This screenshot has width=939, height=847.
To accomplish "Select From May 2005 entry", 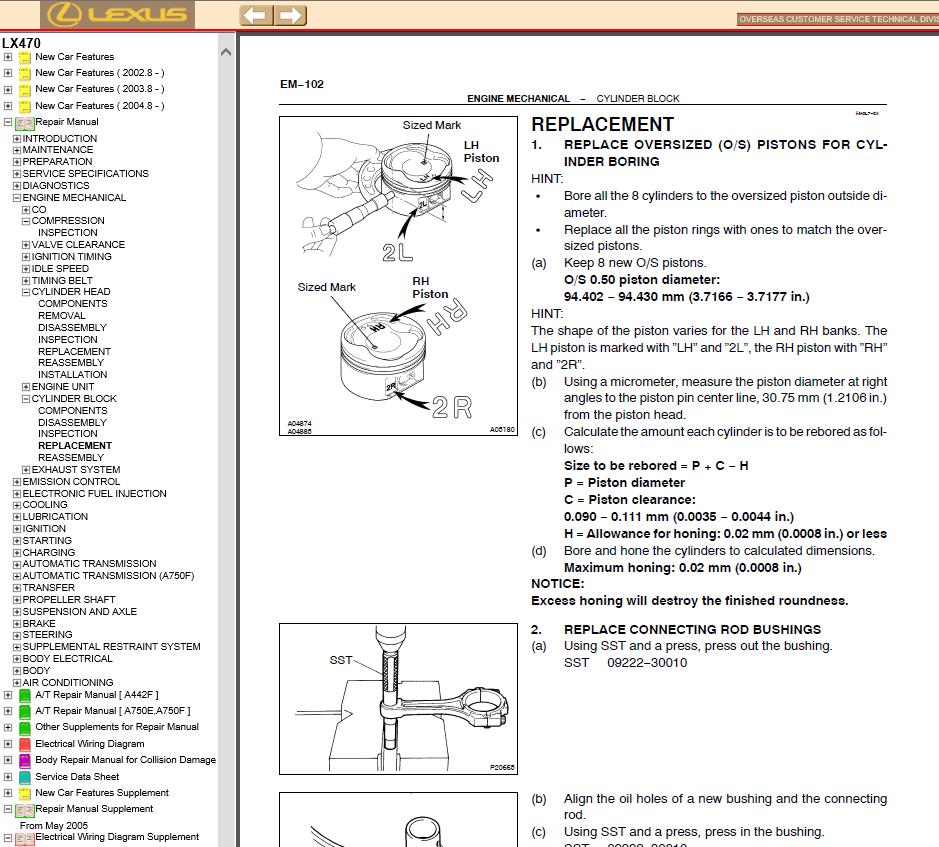I will point(54,826).
